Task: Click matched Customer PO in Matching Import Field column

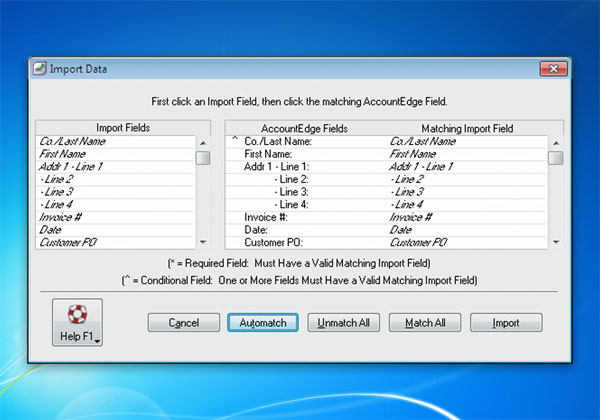Action: click(x=419, y=243)
